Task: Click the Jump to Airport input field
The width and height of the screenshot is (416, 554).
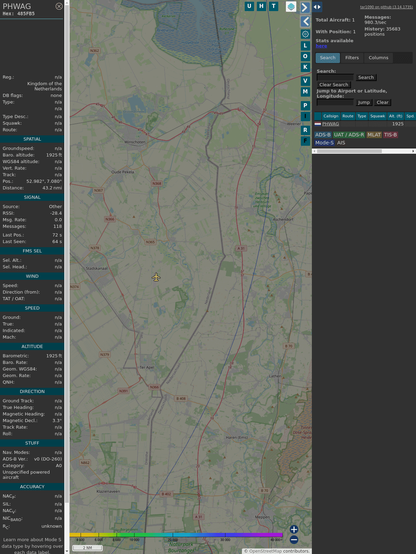Action: click(x=335, y=102)
